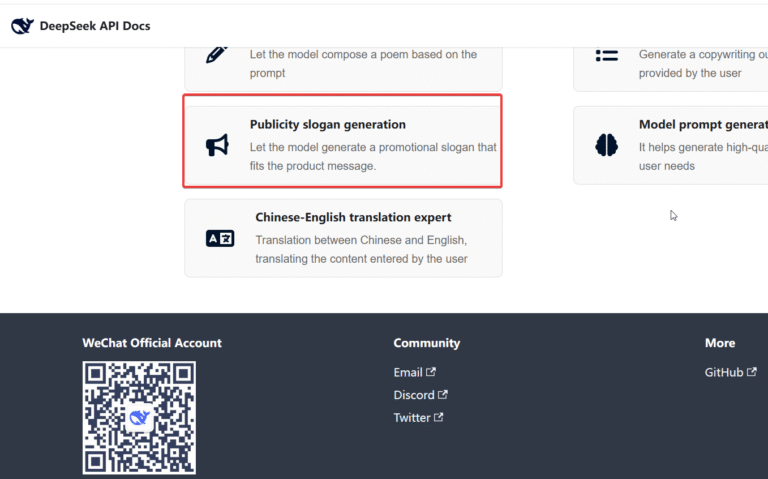Click the external-link arrow icon beside Email
The image size is (768, 479).
431,372
